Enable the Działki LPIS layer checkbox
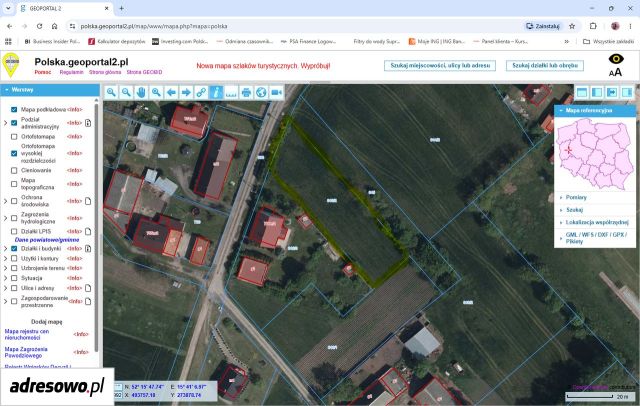The height and width of the screenshot is (406, 640). click(x=14, y=231)
